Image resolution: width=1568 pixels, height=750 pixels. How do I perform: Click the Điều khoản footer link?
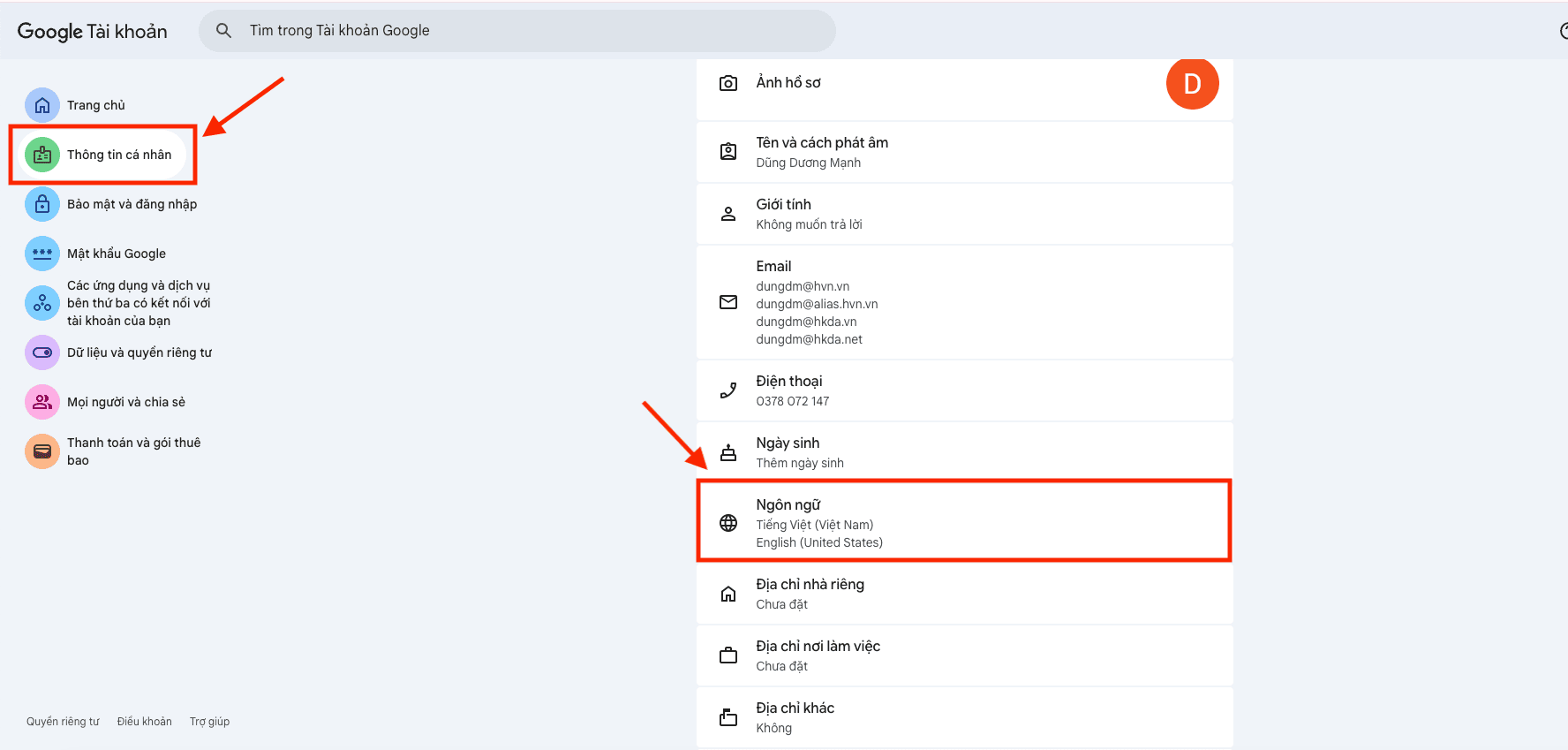[x=145, y=722]
